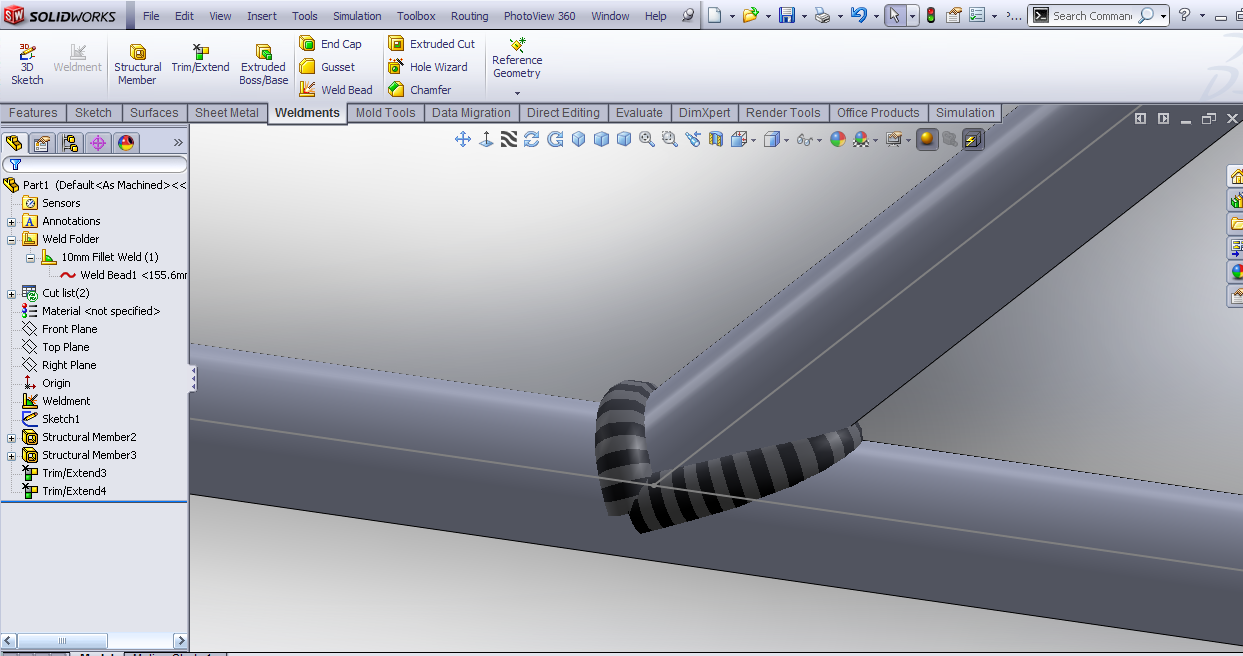Click the Extruded Cut tool

432,44
